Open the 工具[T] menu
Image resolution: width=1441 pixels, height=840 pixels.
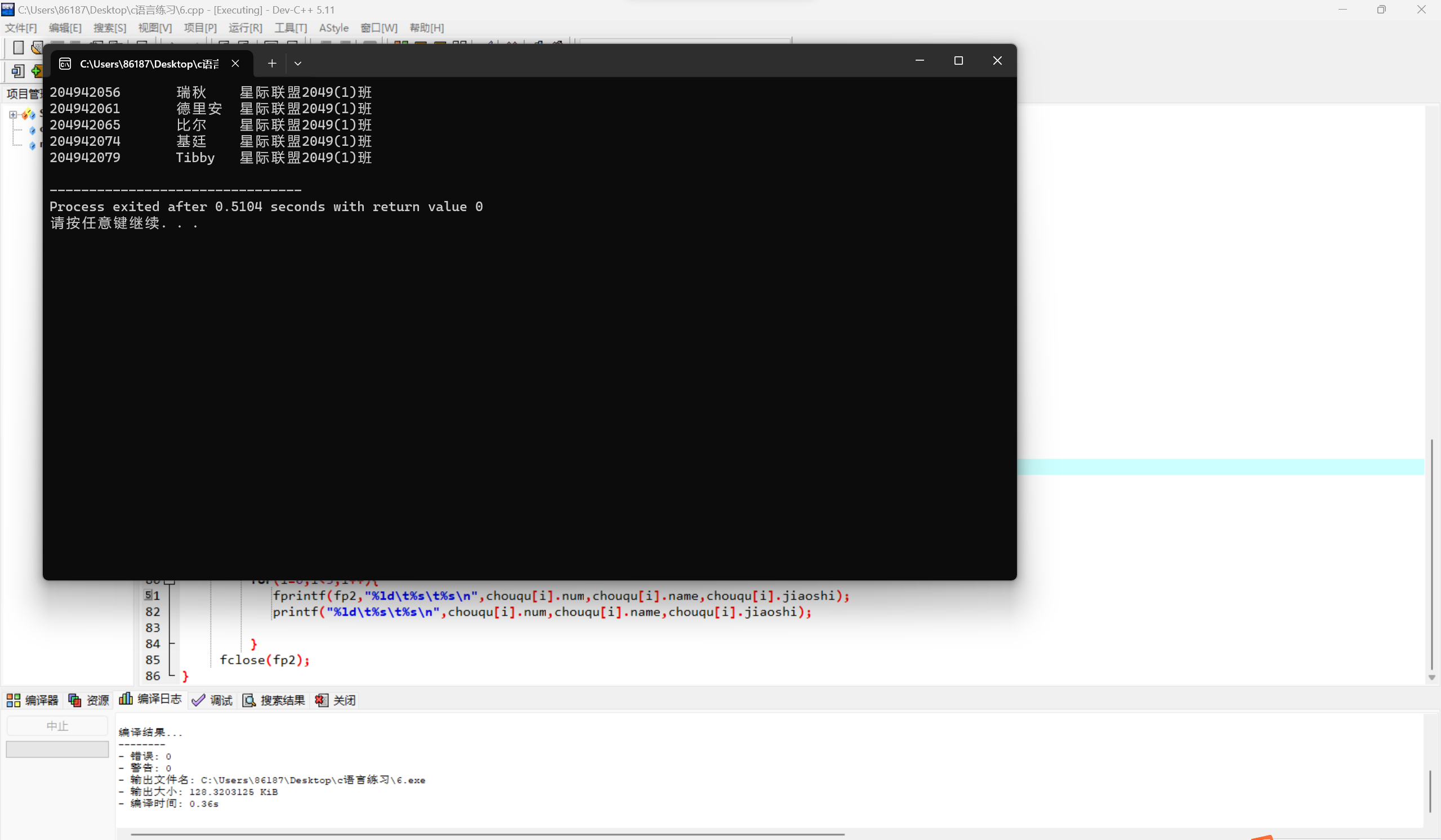point(291,28)
